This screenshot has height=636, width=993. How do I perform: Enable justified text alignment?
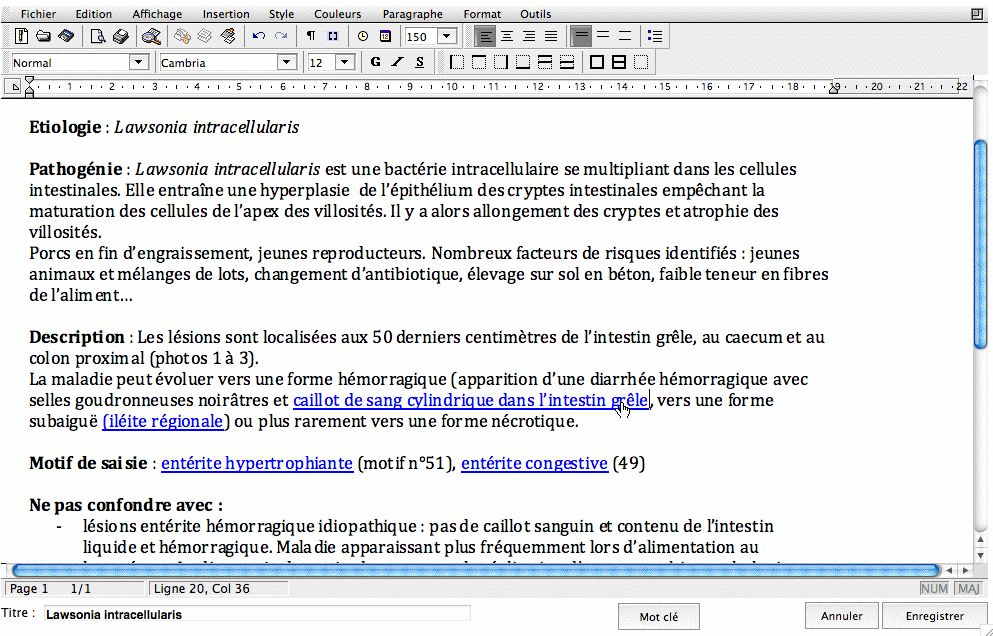tap(551, 37)
